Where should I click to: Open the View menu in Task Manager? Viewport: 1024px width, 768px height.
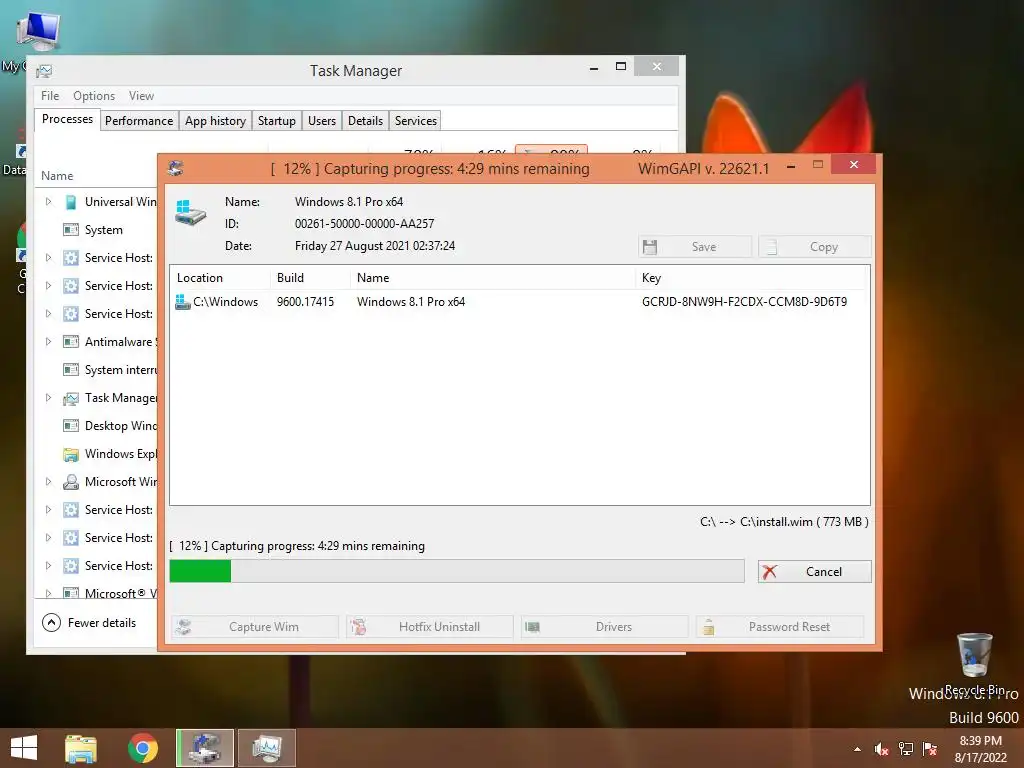click(x=141, y=95)
